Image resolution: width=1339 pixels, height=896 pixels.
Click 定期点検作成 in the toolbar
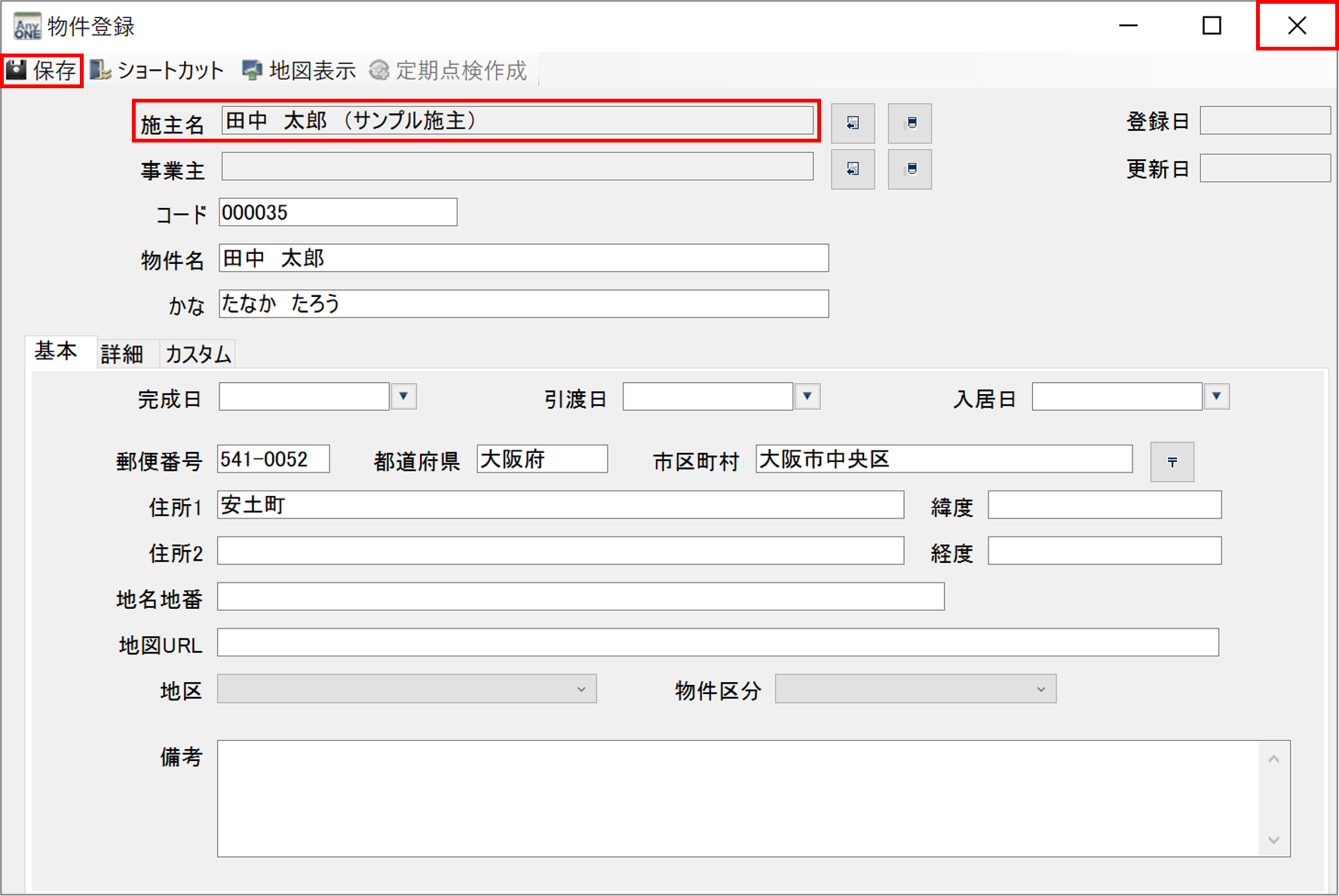(x=448, y=71)
